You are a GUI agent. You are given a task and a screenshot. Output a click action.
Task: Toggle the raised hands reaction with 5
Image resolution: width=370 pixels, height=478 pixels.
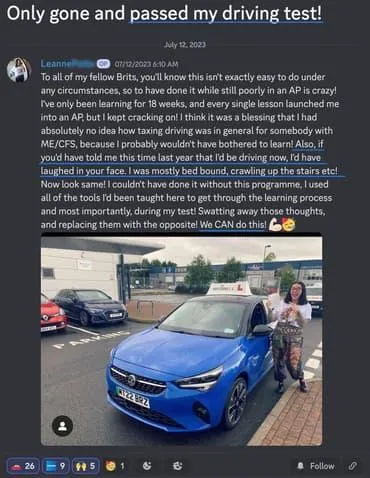86,466
